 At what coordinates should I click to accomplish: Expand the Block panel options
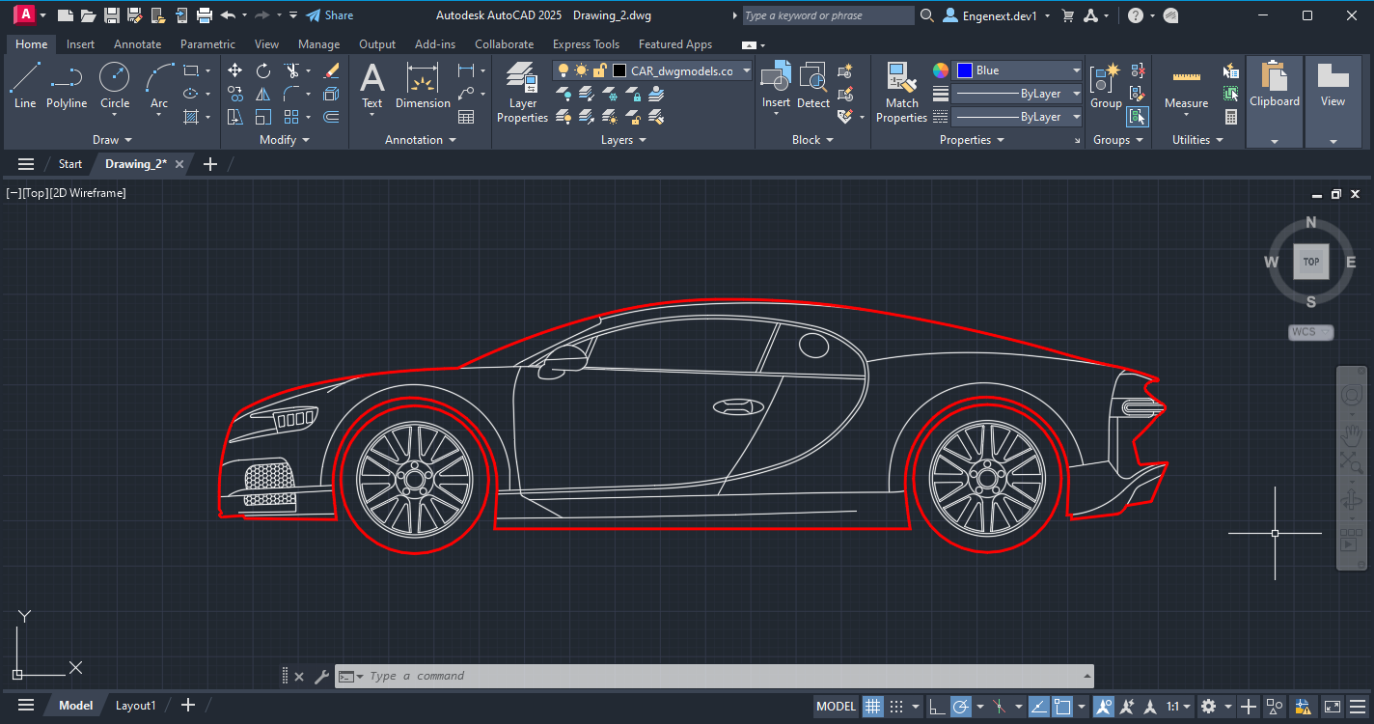(x=812, y=140)
